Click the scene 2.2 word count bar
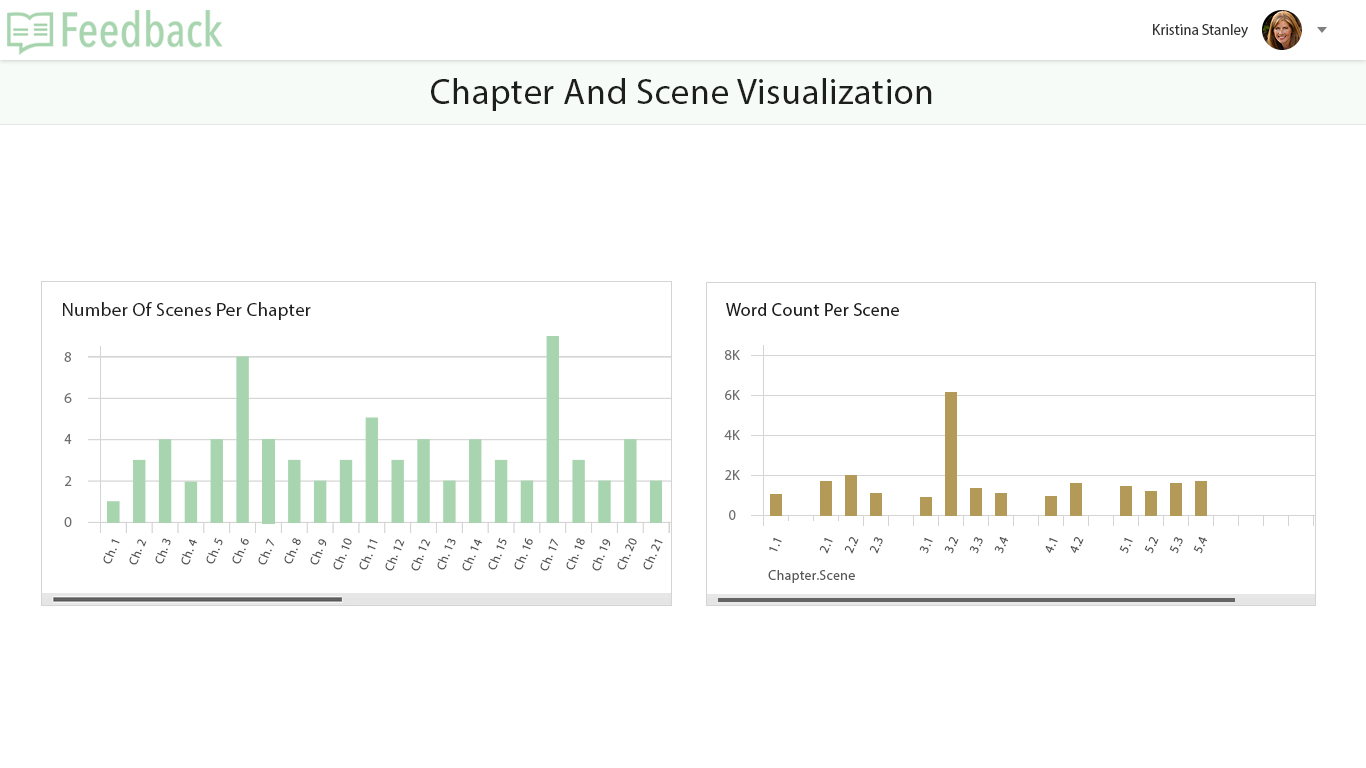 coord(851,495)
